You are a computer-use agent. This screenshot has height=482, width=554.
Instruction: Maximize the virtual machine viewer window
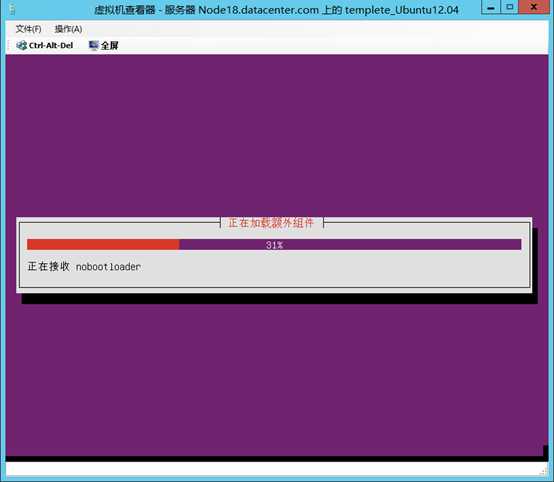509,7
